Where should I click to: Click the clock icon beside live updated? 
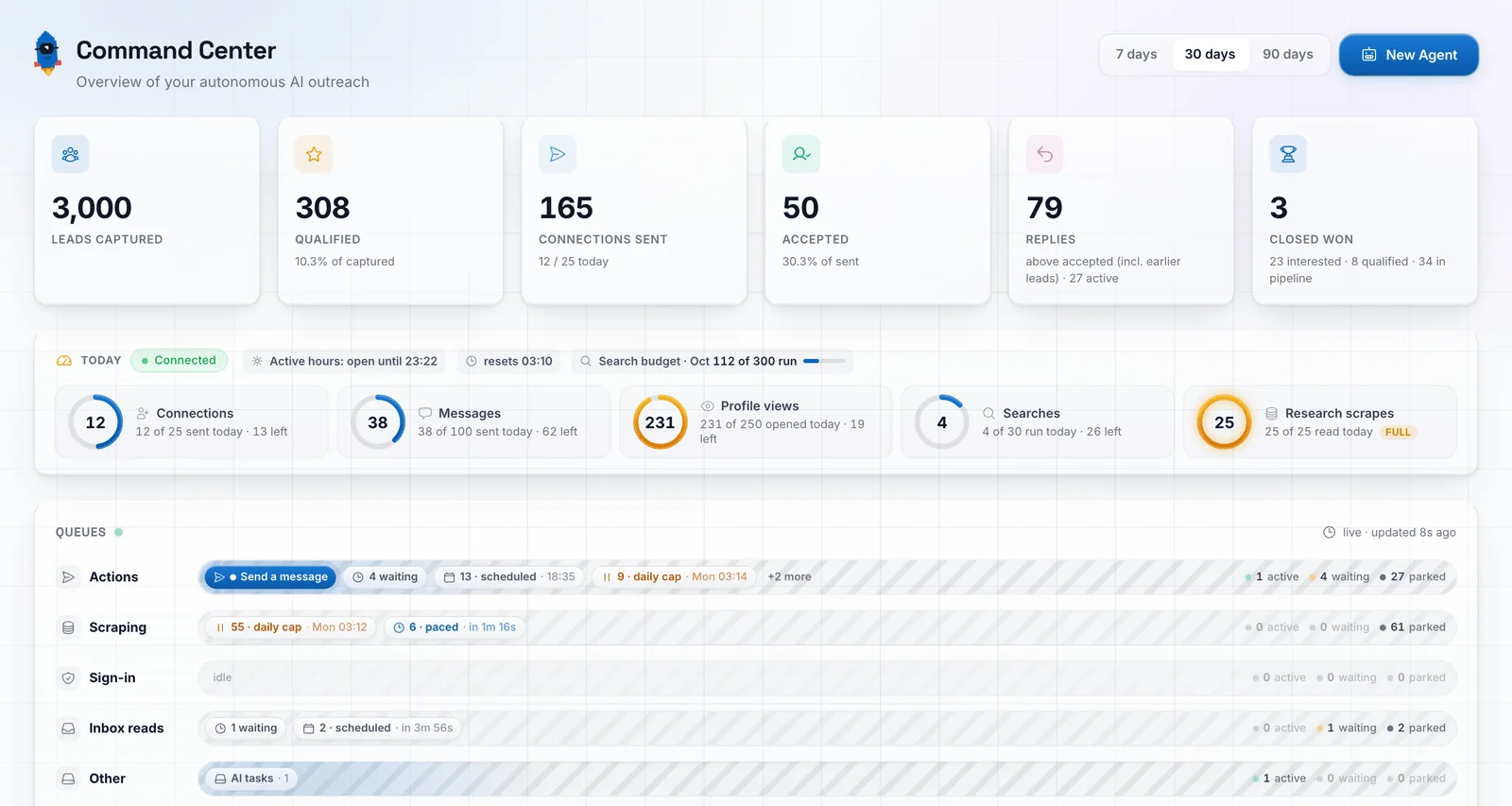tap(1329, 533)
